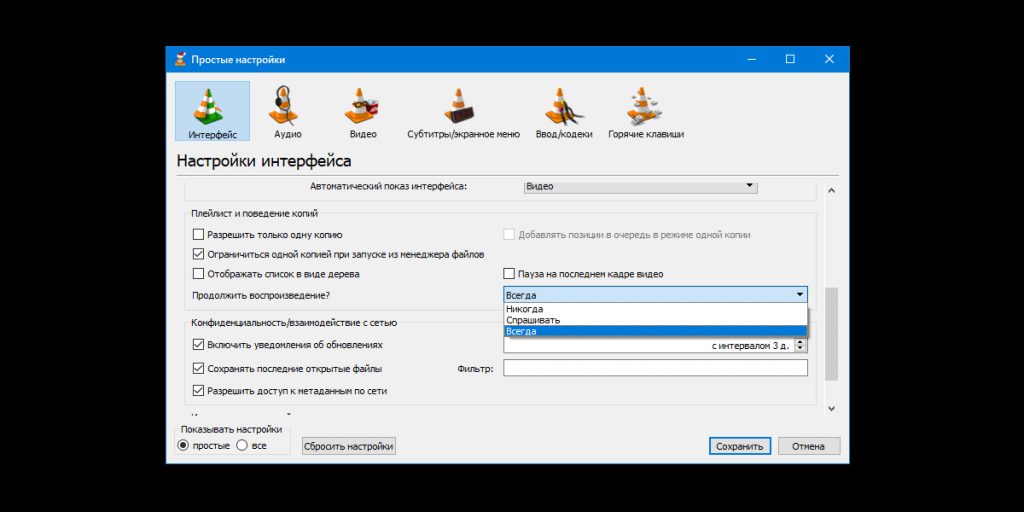Open Автоматический показ интерфейса dropdown
1024x512 pixels.
click(x=641, y=186)
